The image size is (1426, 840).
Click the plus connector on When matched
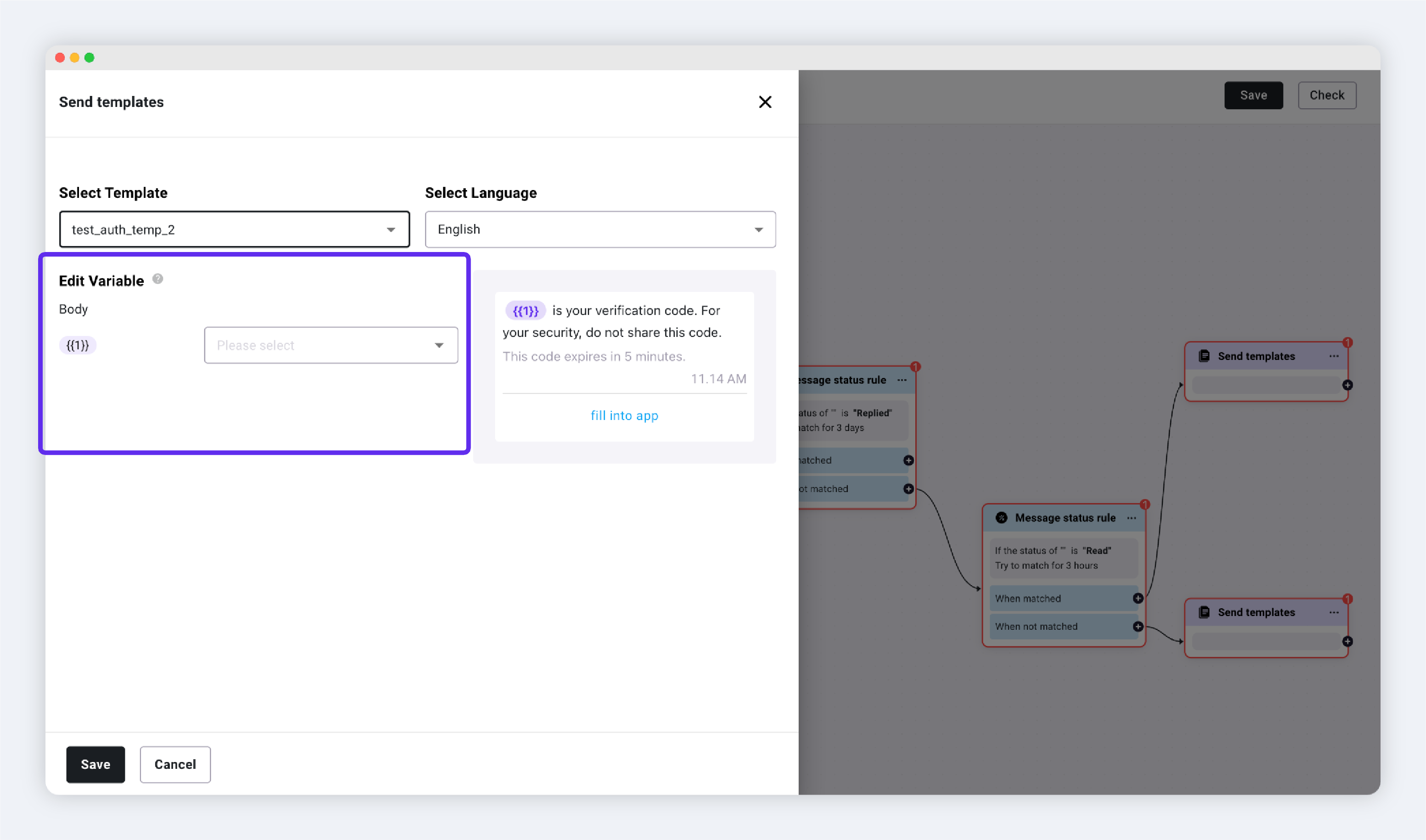click(x=1138, y=598)
